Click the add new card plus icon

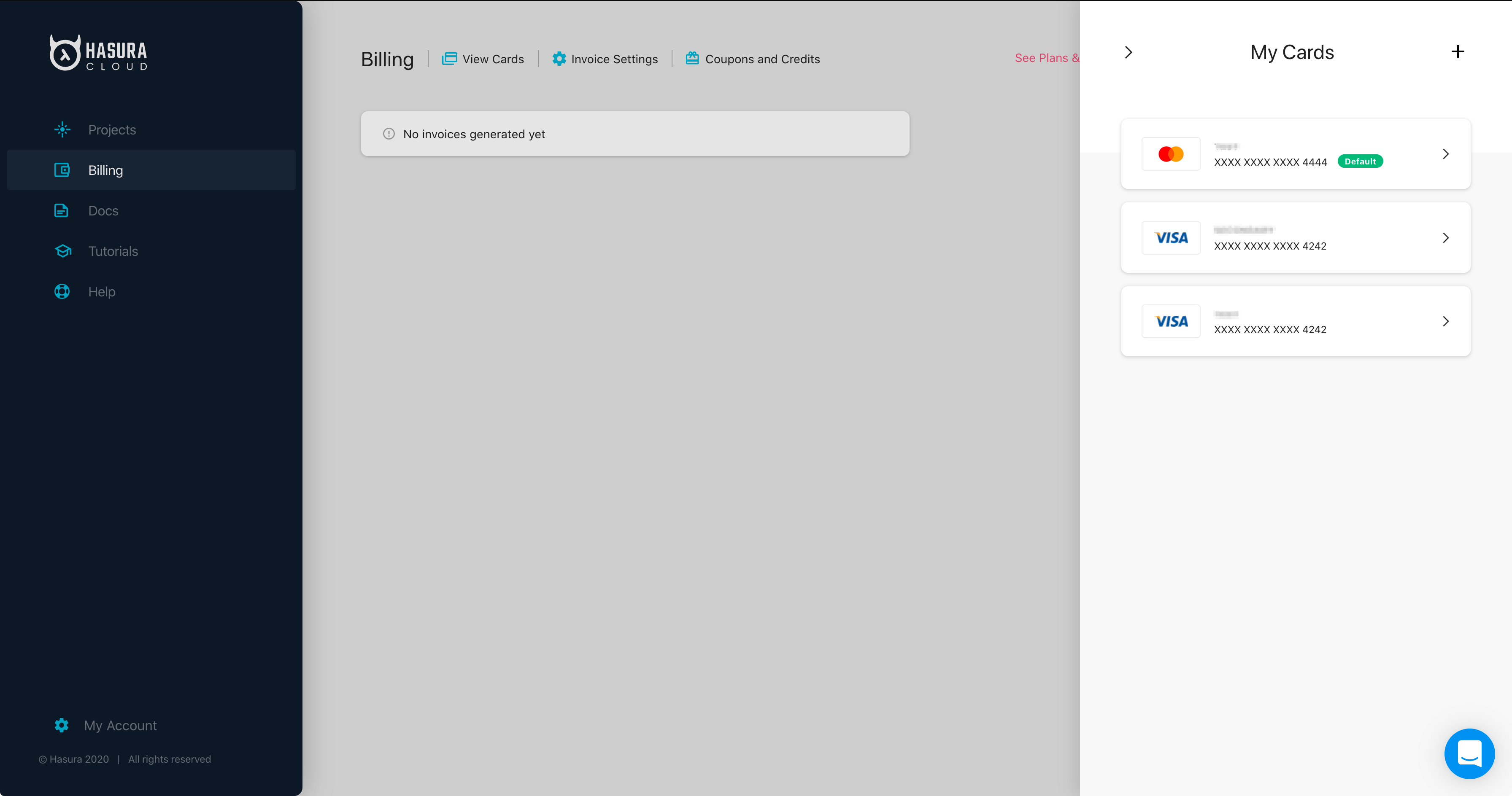click(x=1458, y=52)
